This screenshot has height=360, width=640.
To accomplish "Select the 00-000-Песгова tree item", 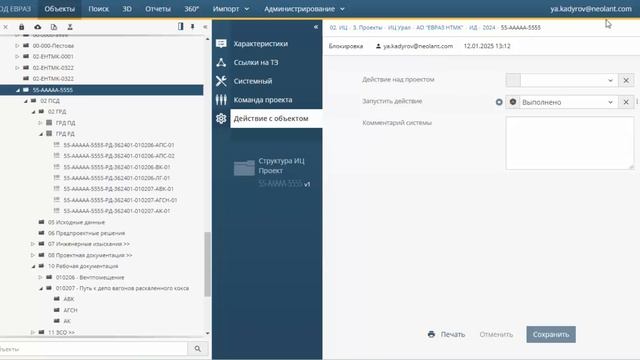I will click(x=53, y=46).
